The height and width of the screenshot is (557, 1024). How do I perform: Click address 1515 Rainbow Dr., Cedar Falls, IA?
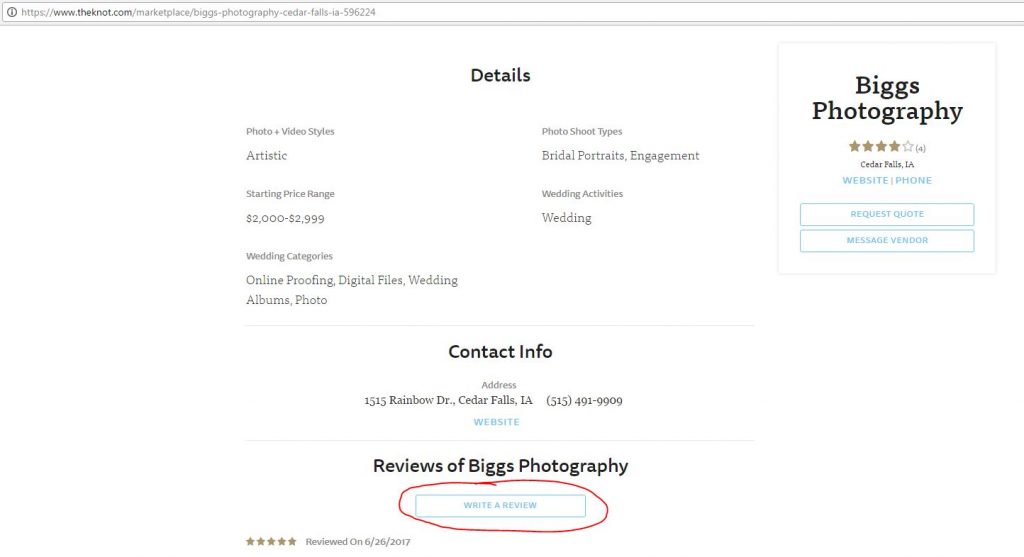[448, 400]
